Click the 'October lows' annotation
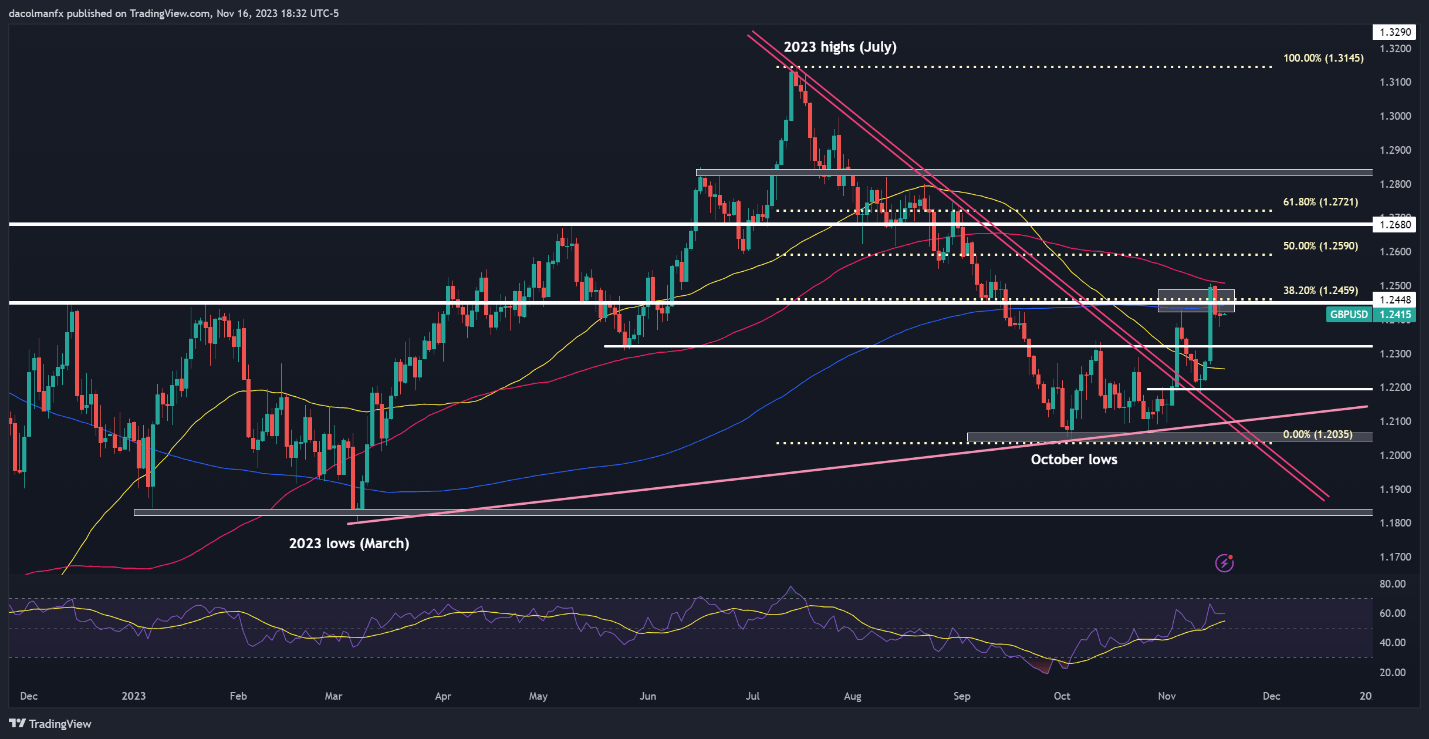1429x739 pixels. click(1074, 460)
